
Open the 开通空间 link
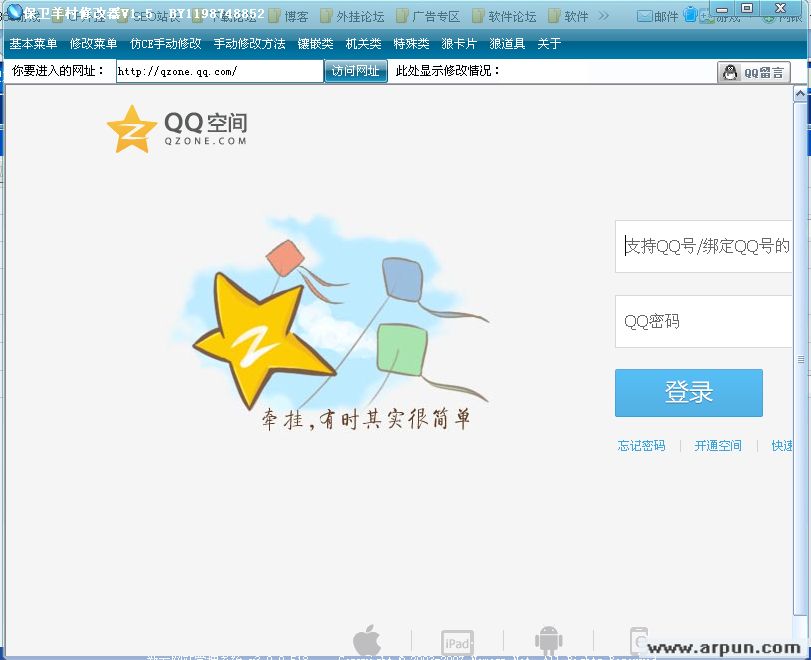click(x=718, y=445)
